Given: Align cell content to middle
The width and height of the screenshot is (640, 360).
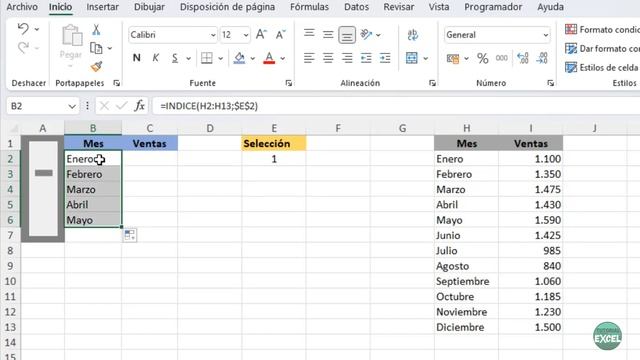Looking at the screenshot, I should [328, 34].
